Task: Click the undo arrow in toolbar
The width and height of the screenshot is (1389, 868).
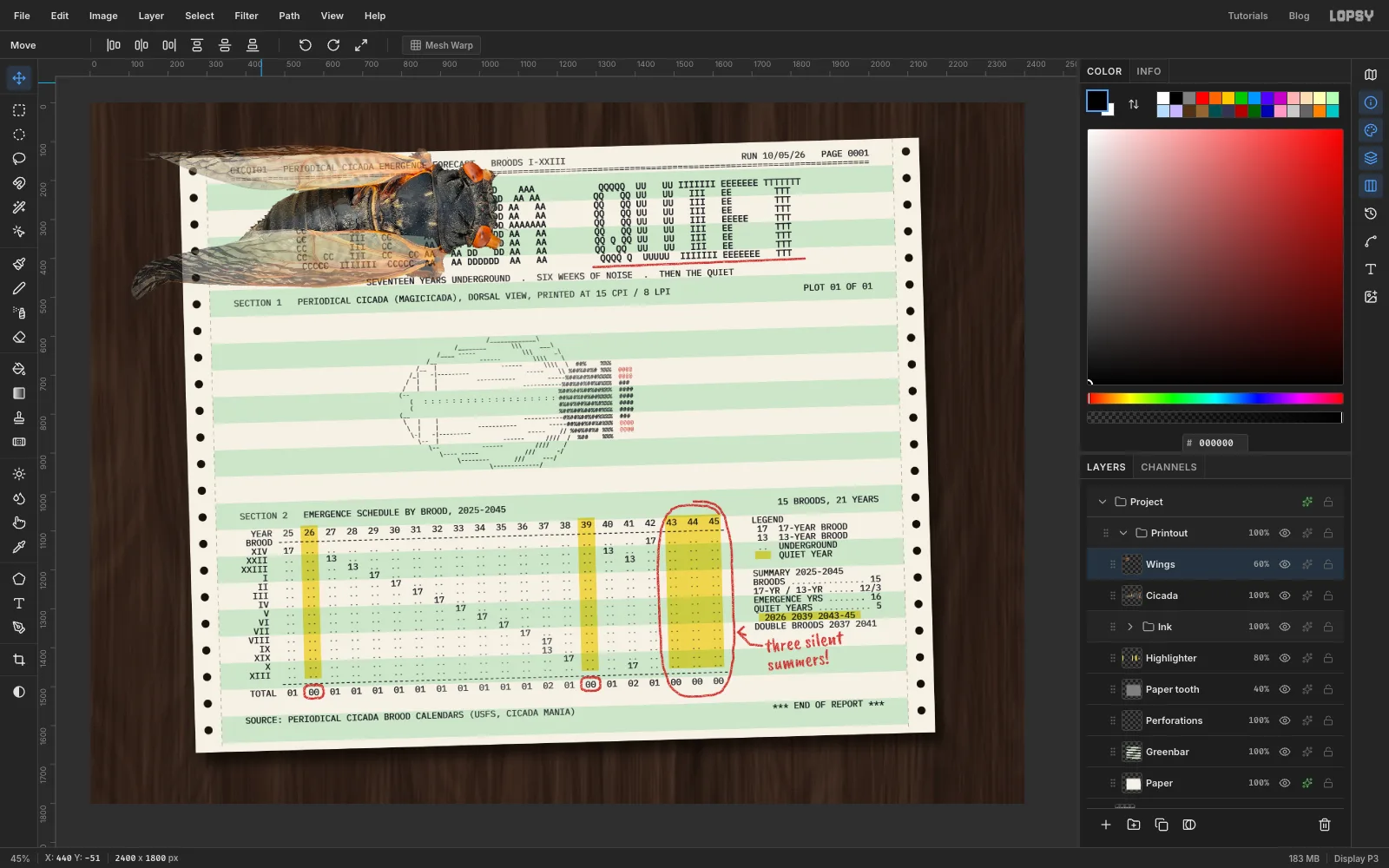Action: 305,45
